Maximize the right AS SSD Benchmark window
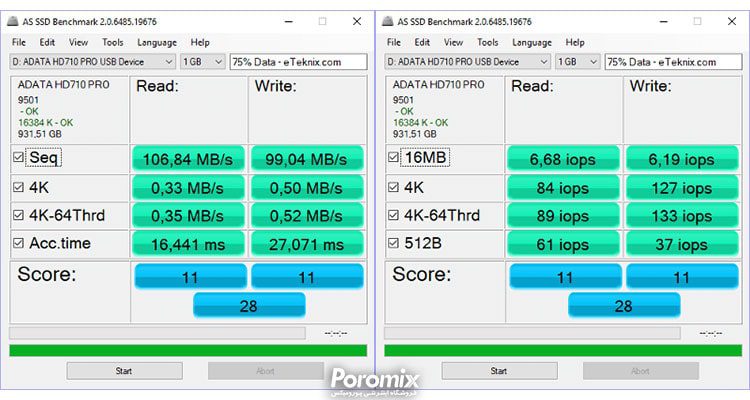750x400 pixels. (x=697, y=22)
